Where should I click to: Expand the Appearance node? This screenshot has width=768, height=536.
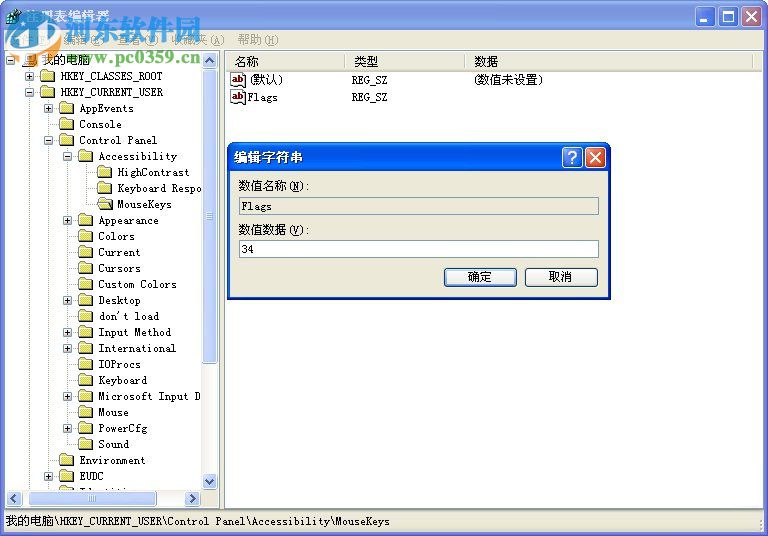coord(68,220)
